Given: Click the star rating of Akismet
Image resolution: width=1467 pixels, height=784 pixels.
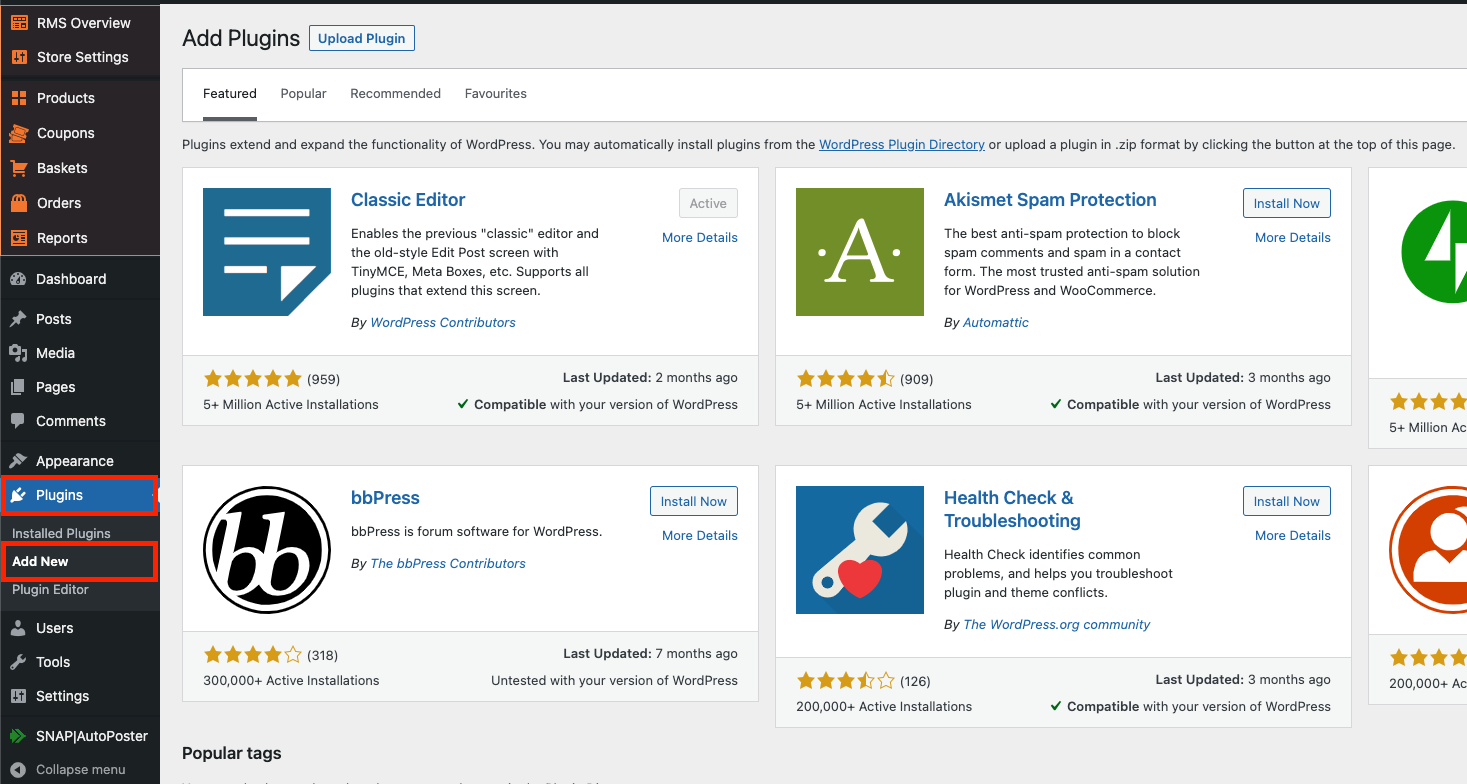Looking at the screenshot, I should 845,379.
